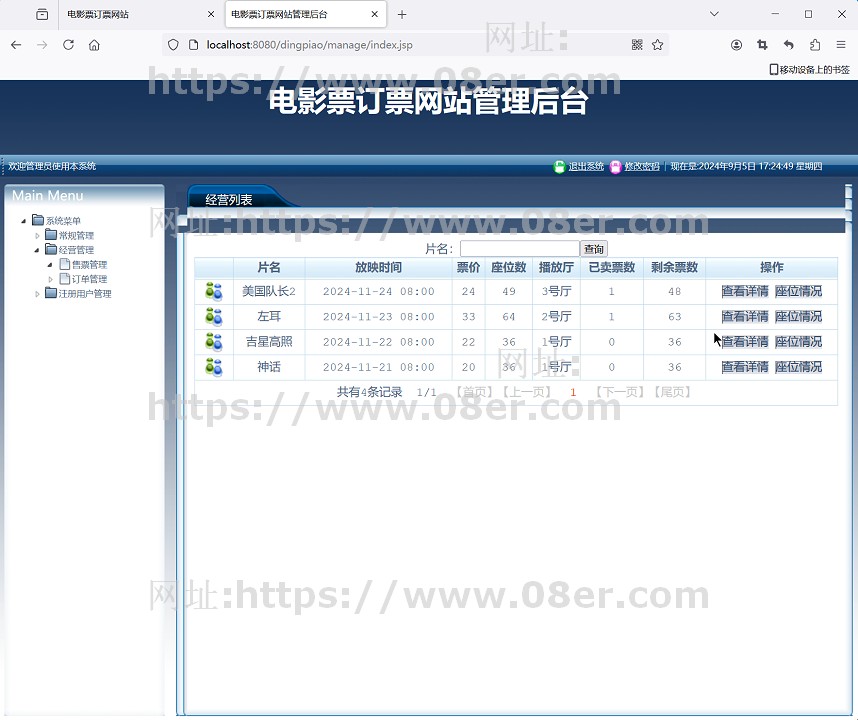This screenshot has width=858, height=720.
Task: Click 查看详情 for 吉星高照
Action: (x=745, y=342)
